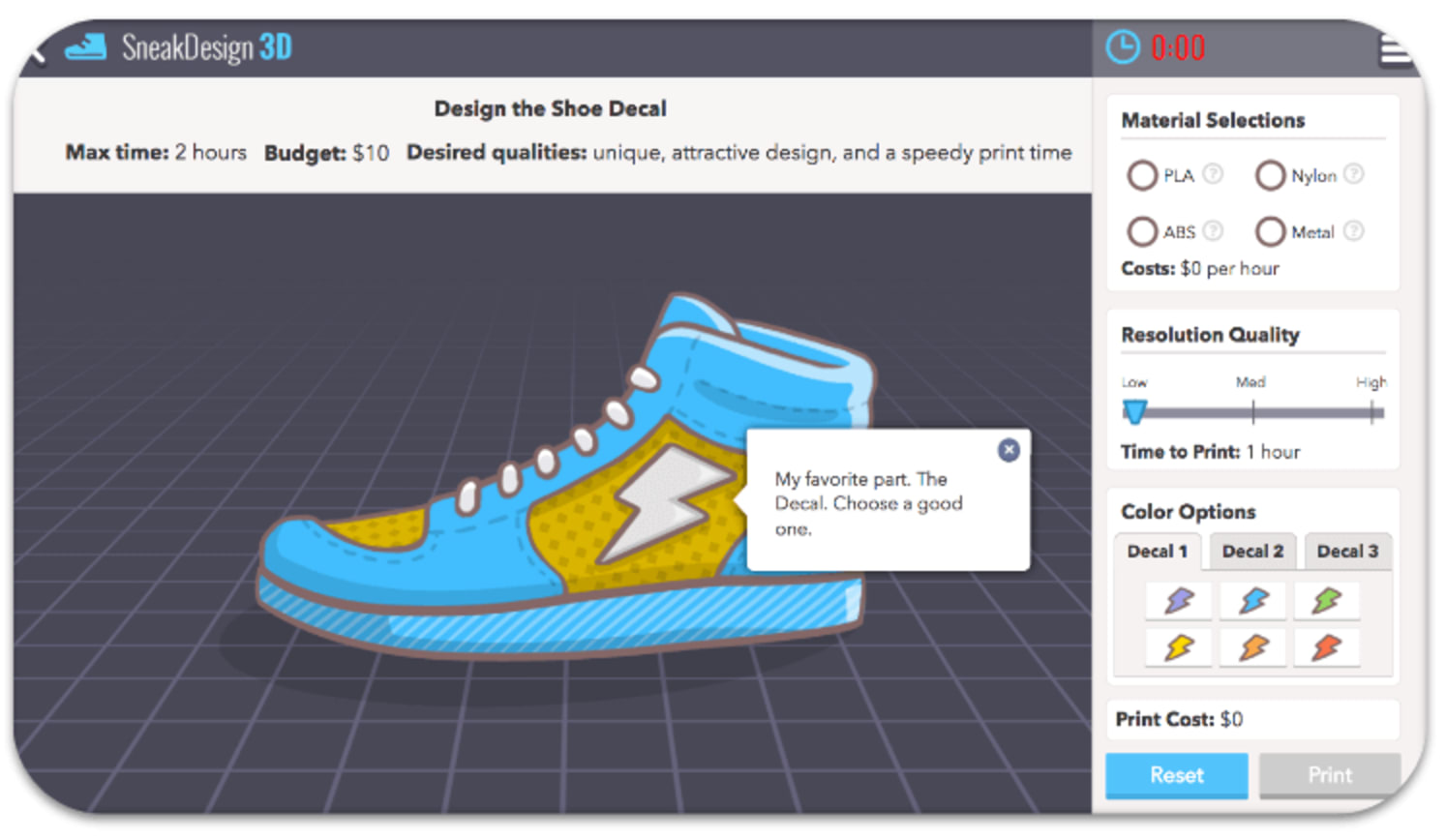Choose the red lightning bolt decal

pos(1327,647)
